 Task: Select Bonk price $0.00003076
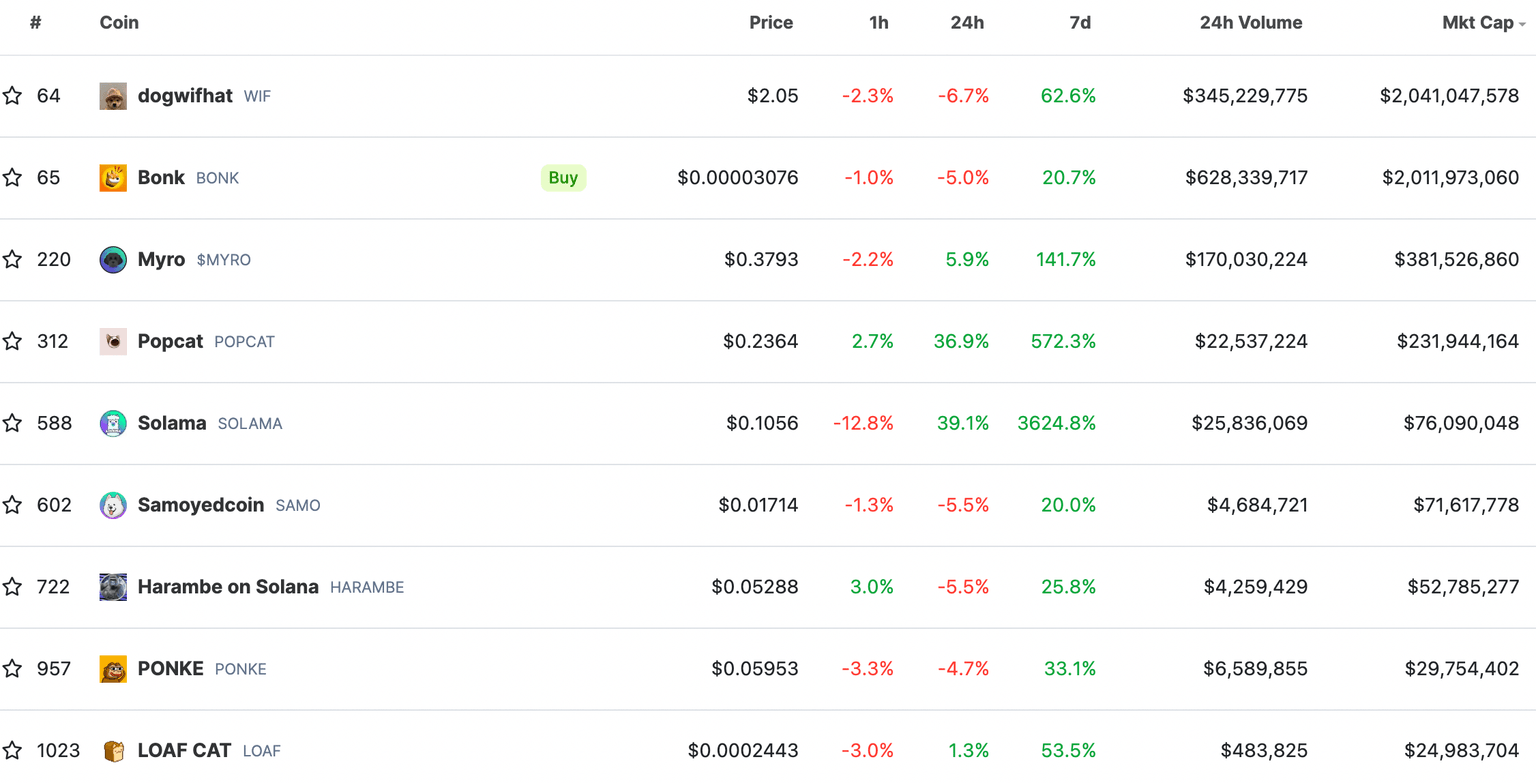click(738, 178)
